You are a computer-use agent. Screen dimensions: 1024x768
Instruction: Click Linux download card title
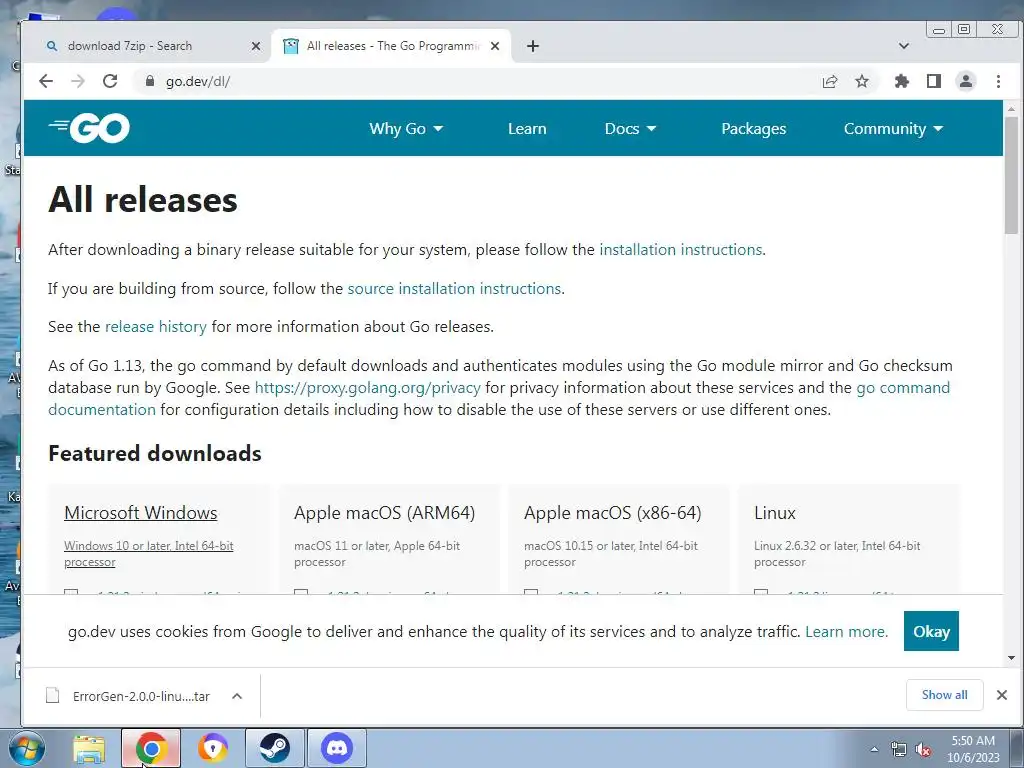tap(775, 513)
